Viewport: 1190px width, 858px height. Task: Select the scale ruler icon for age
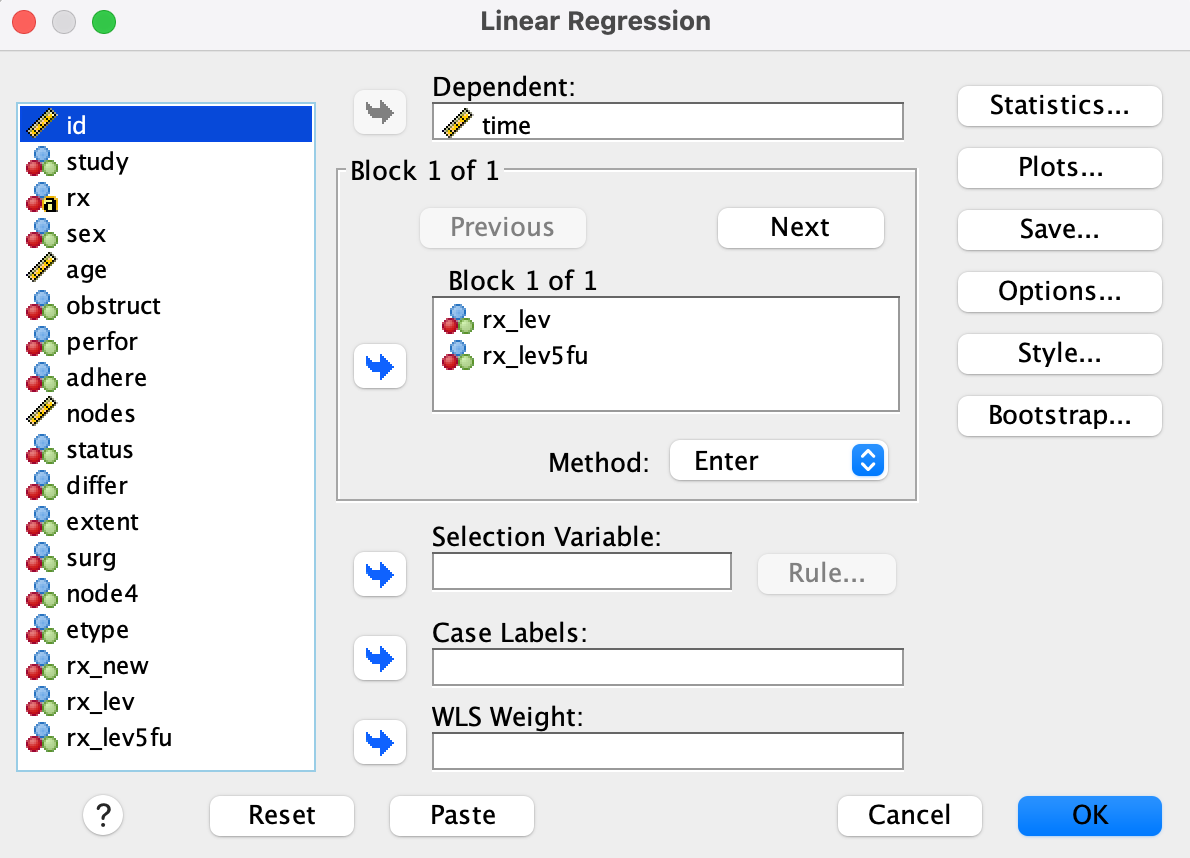[42, 270]
